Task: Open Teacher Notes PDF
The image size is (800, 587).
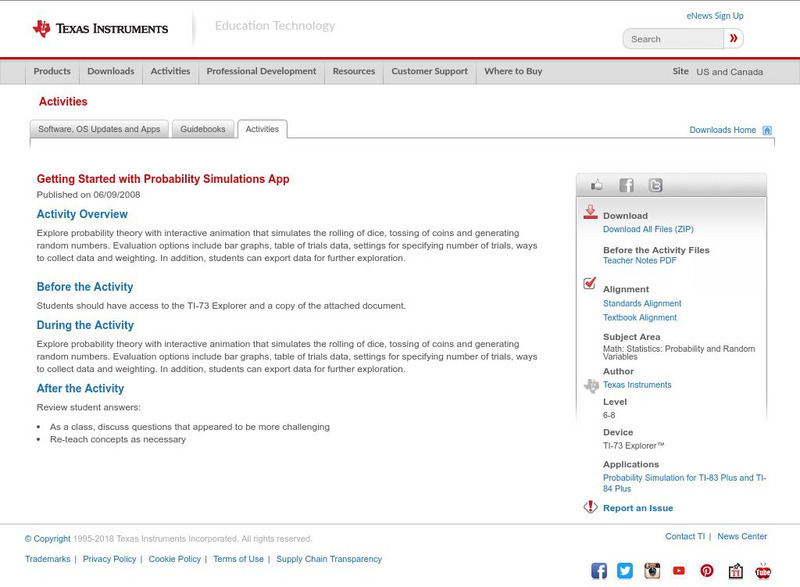Action: point(639,260)
